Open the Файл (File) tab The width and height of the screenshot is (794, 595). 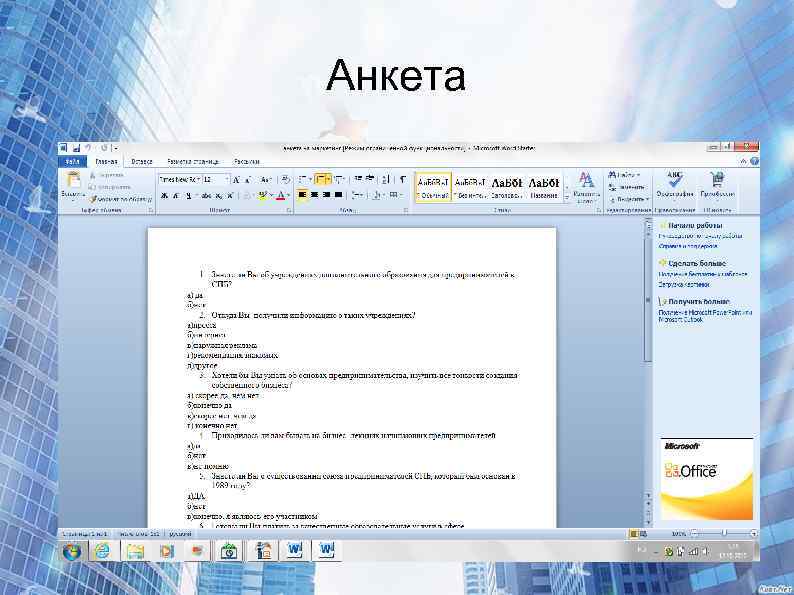pos(72,162)
